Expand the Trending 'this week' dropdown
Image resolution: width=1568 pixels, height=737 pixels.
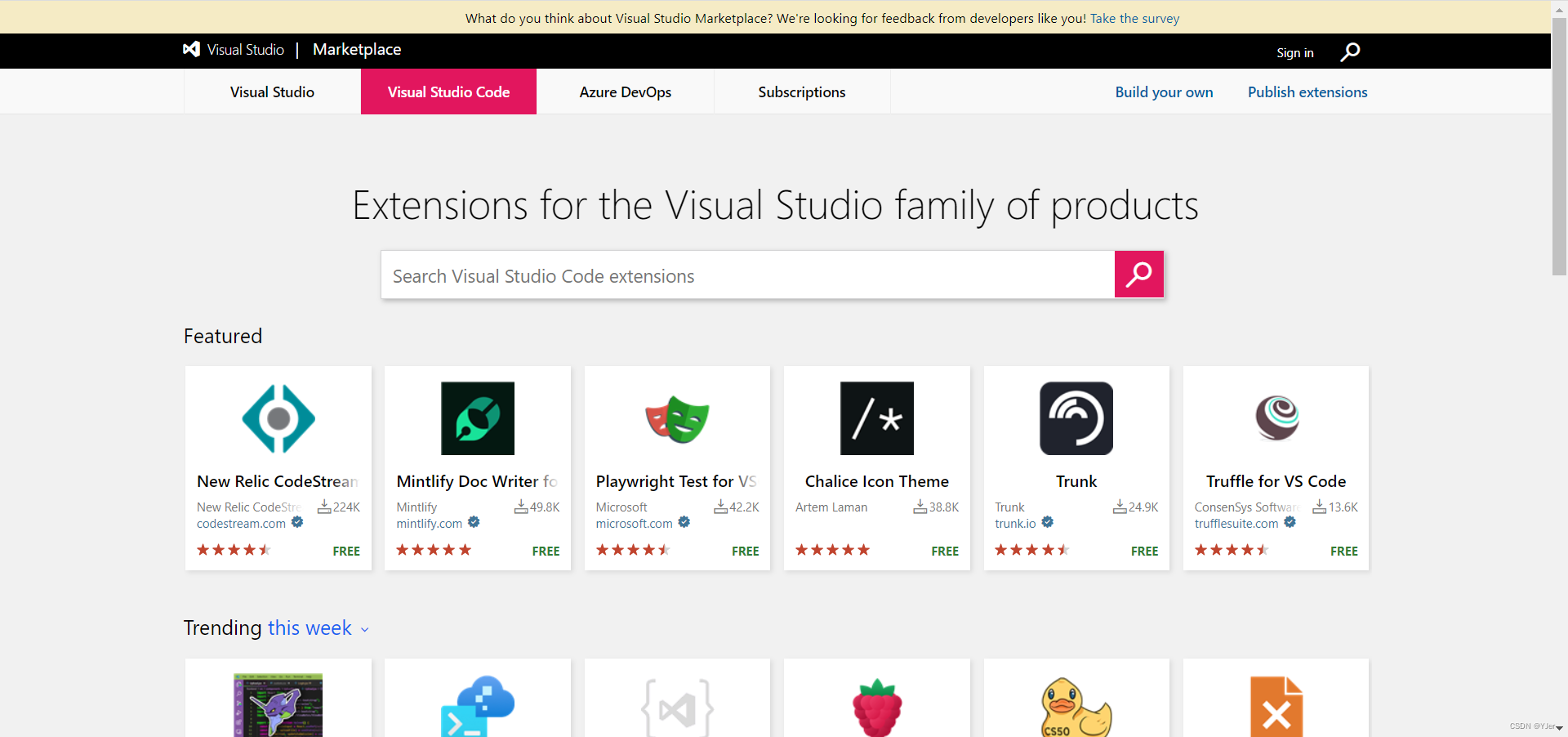coord(318,628)
